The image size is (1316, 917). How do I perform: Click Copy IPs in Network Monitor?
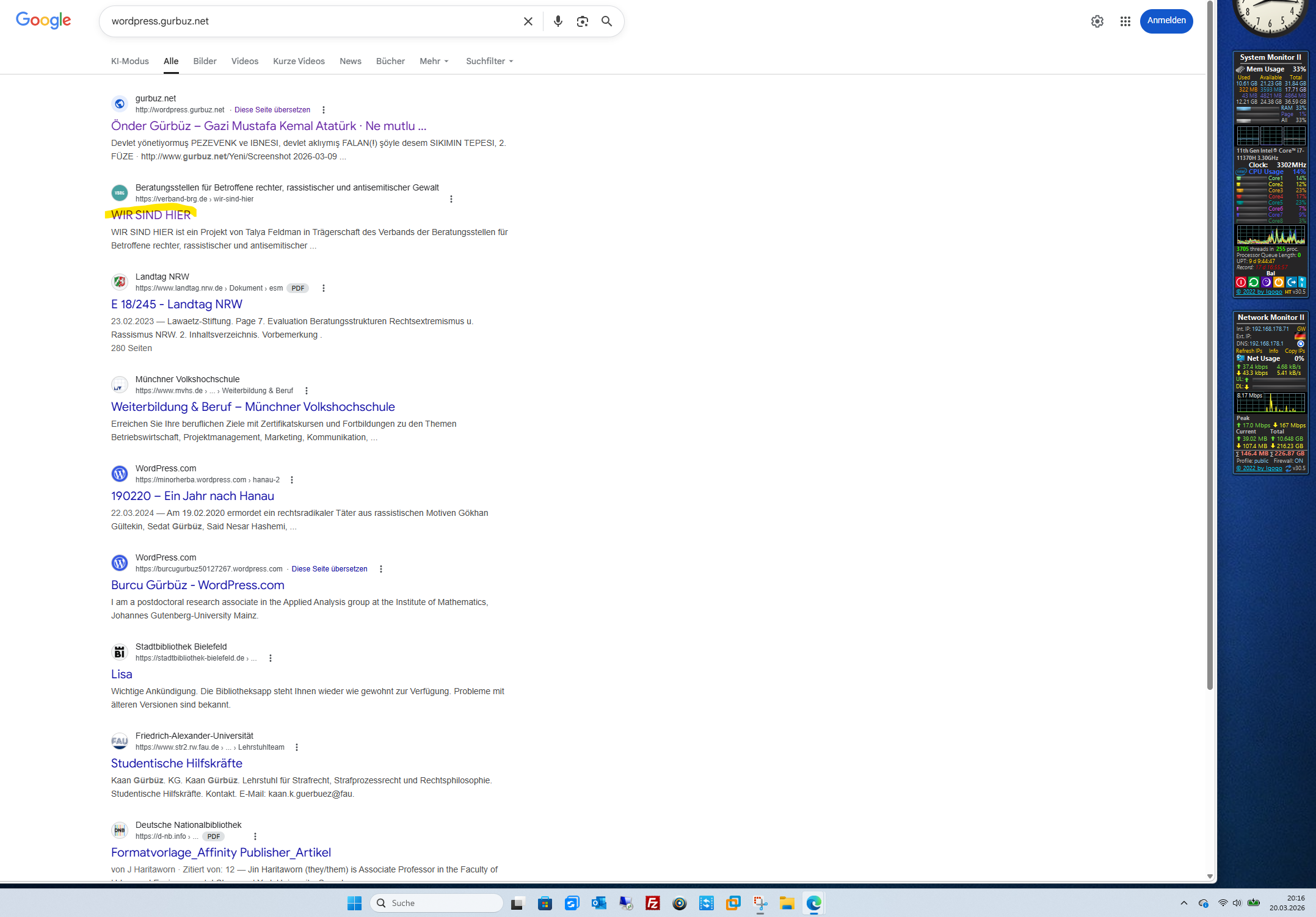click(x=1295, y=351)
